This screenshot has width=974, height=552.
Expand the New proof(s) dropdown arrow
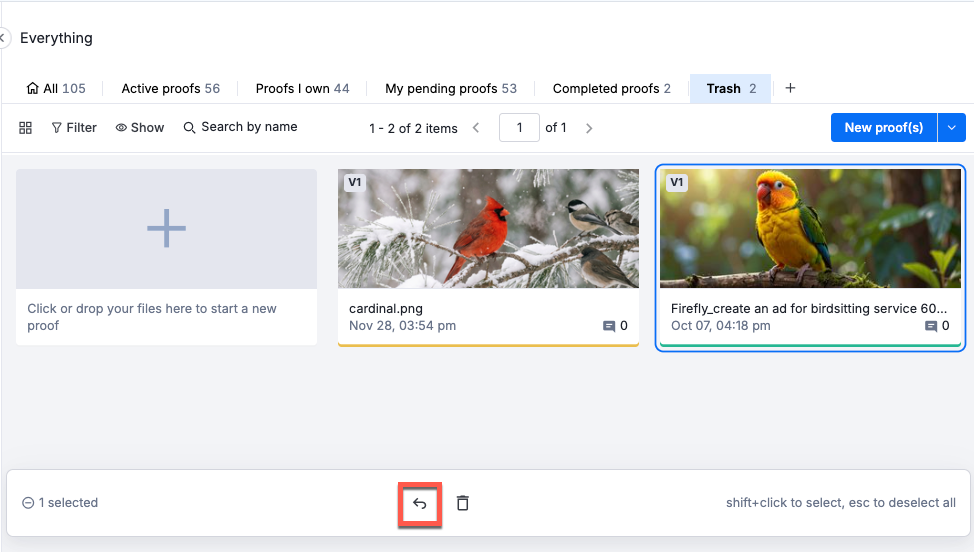952,128
